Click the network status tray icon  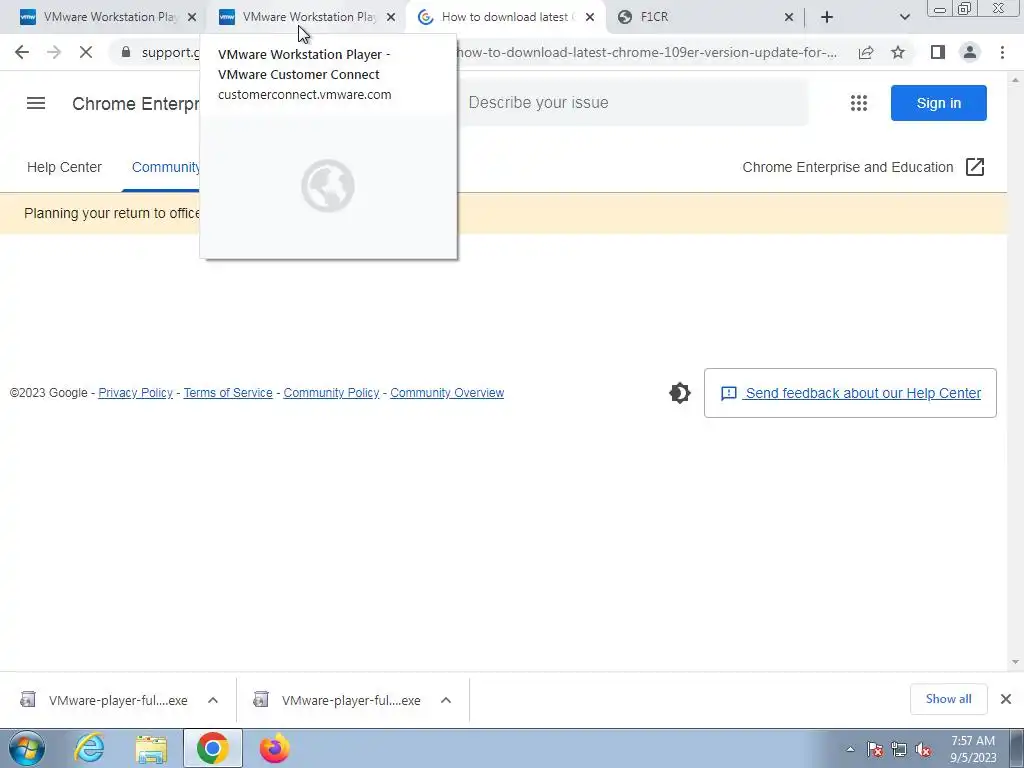pyautogui.click(x=899, y=750)
